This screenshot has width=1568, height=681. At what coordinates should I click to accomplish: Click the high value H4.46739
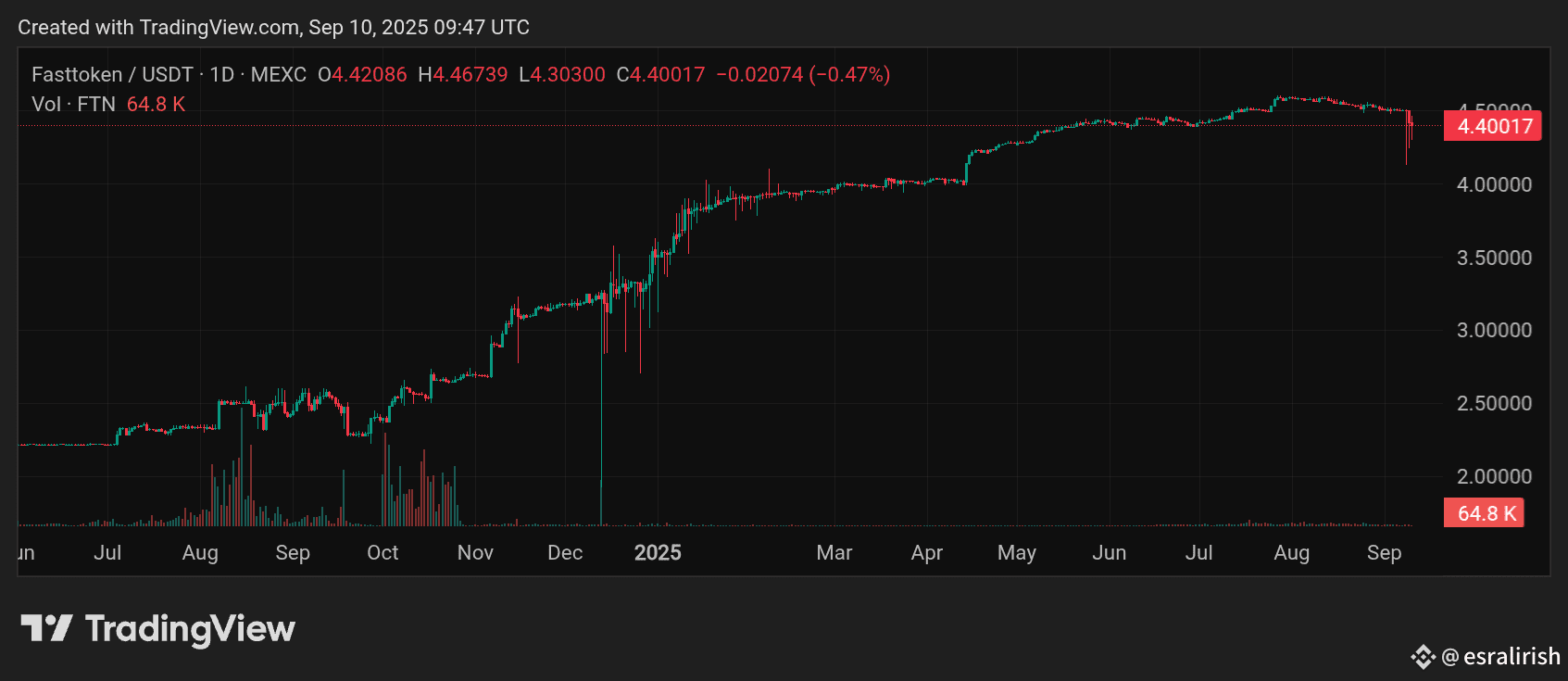(x=463, y=74)
